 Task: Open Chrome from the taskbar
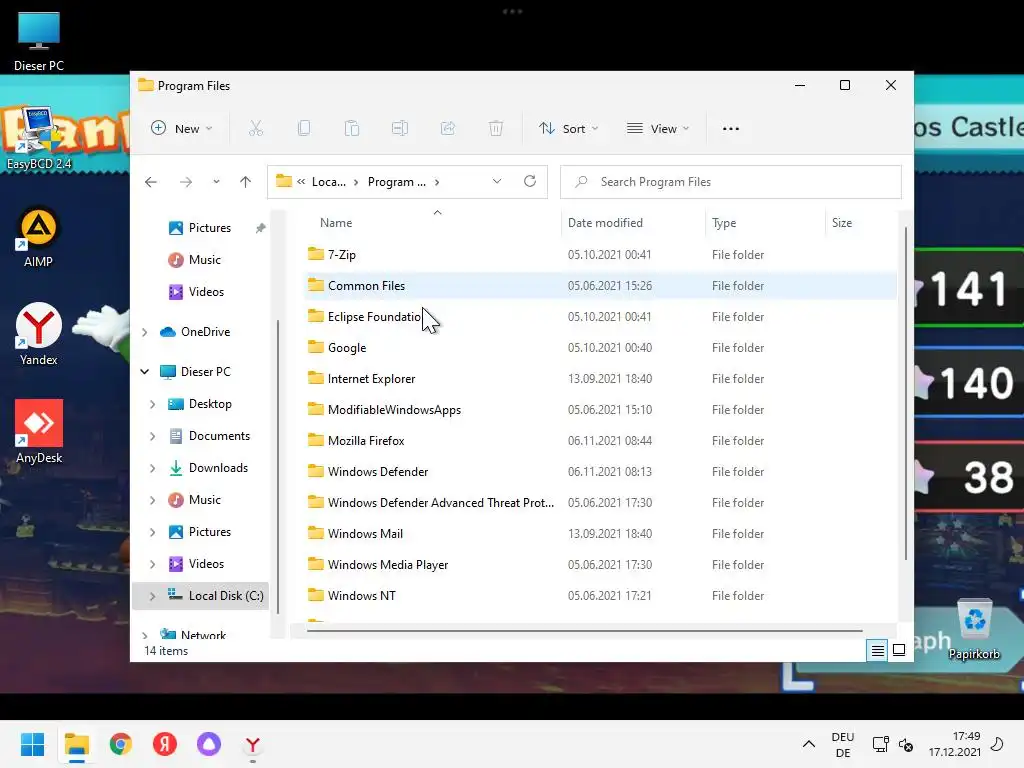pyautogui.click(x=121, y=744)
